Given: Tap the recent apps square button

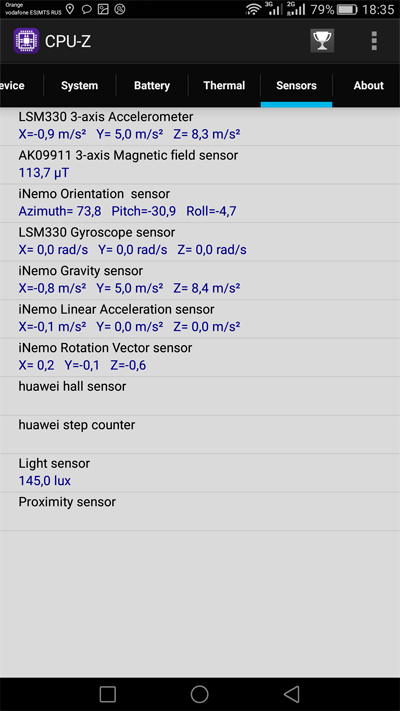Looking at the screenshot, I should click(x=107, y=694).
